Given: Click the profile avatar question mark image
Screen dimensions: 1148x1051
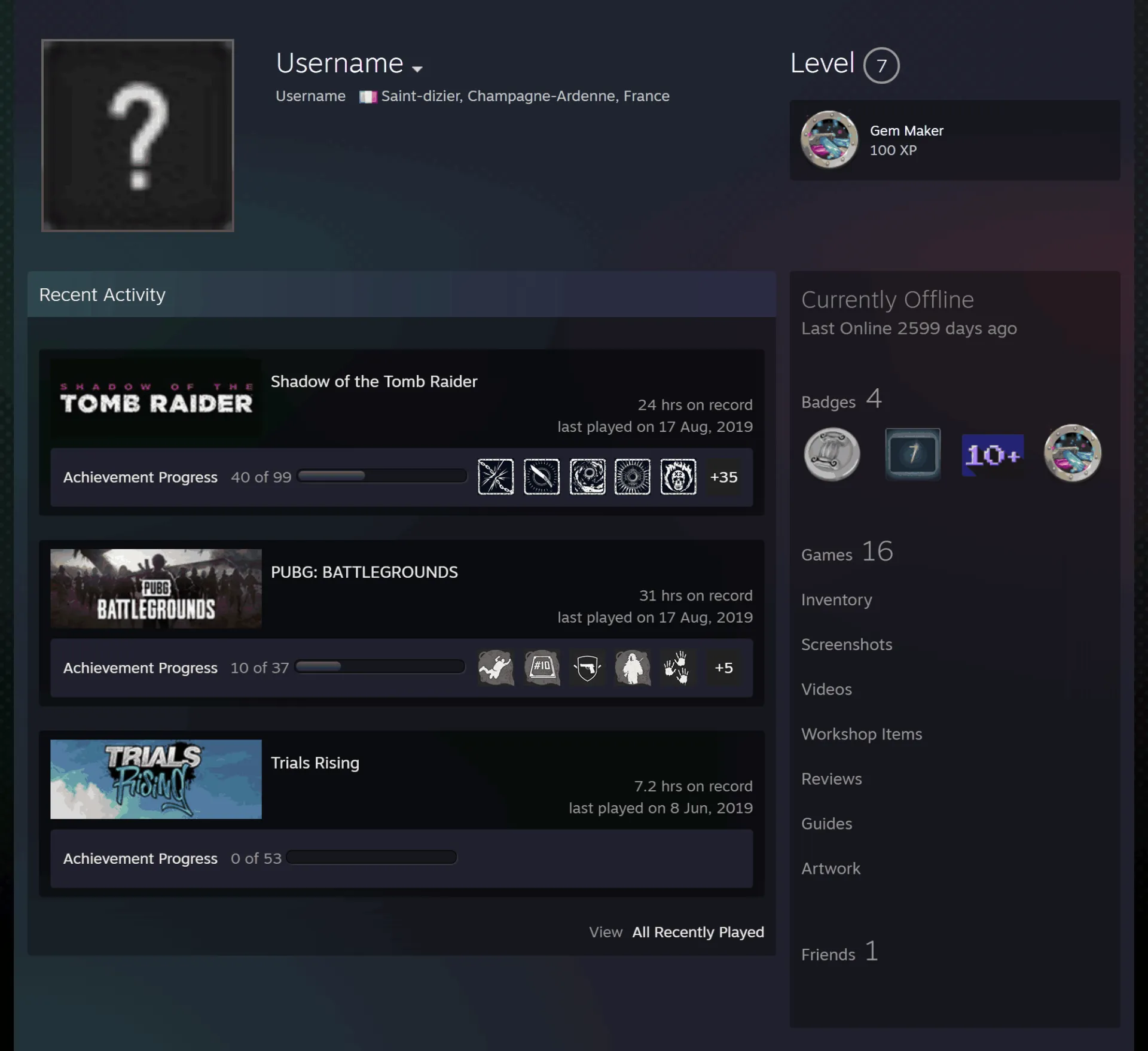Looking at the screenshot, I should click(138, 136).
